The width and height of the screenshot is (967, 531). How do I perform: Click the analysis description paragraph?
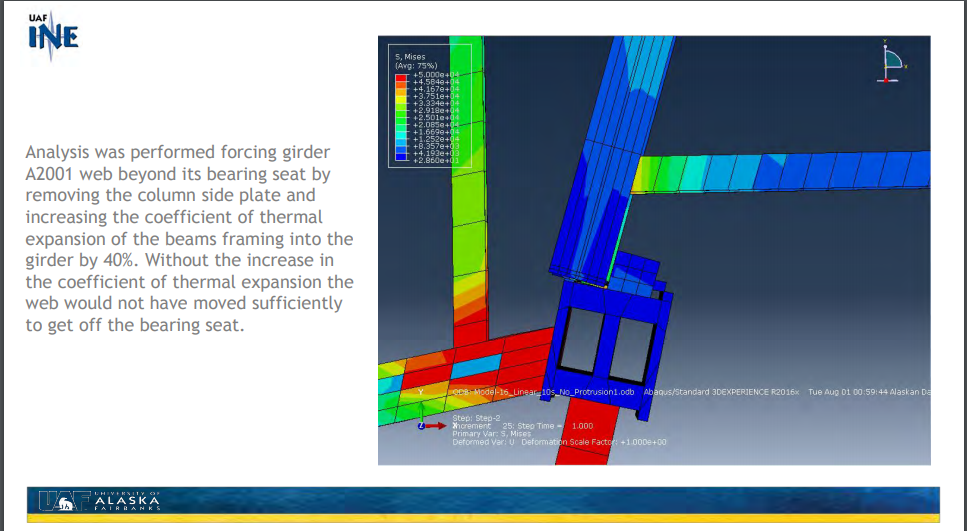click(x=189, y=238)
